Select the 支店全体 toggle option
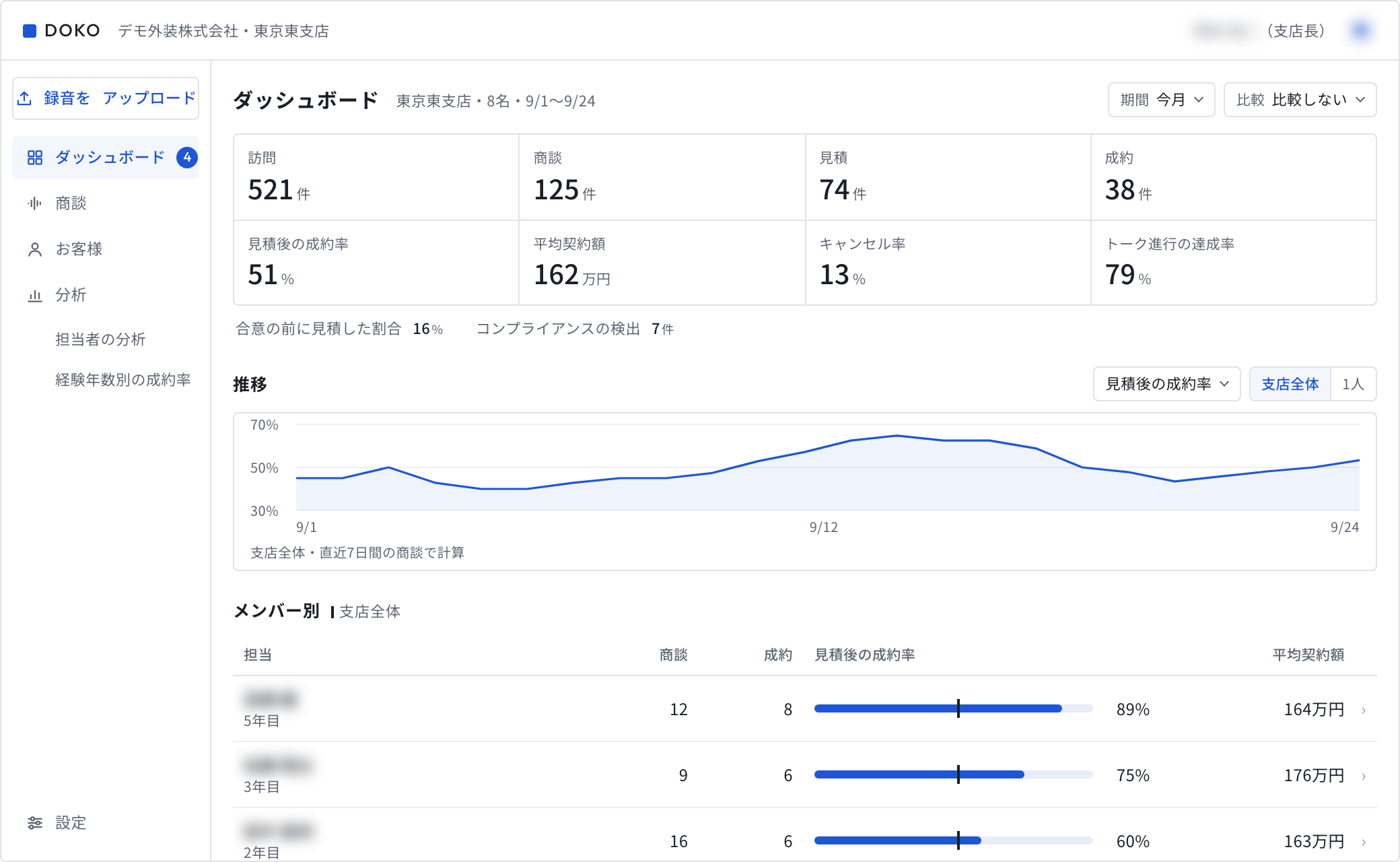The image size is (1400, 862). point(1290,384)
